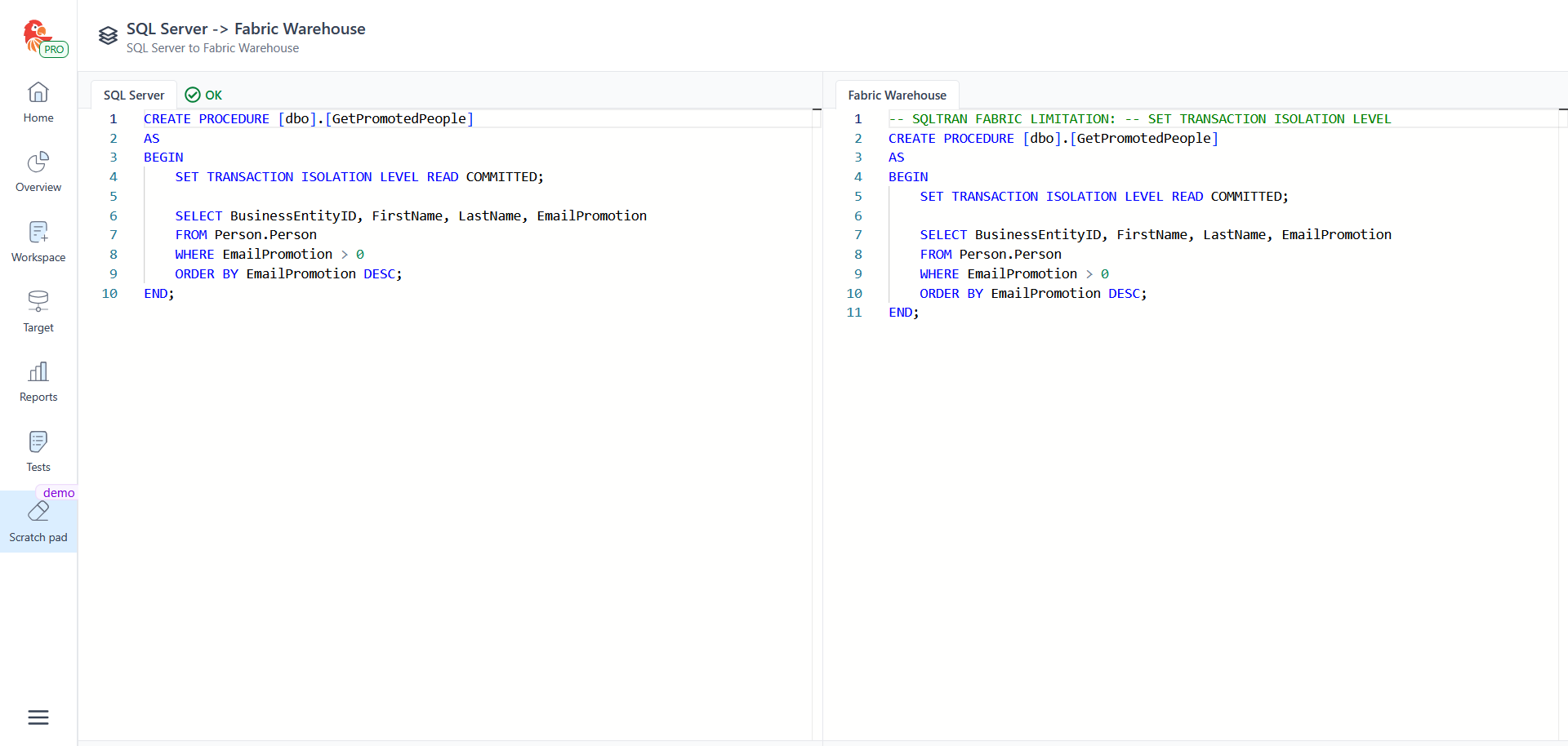This screenshot has width=1568, height=746.
Task: Click the CREATE PROCEDURE line in SQL Server editor
Action: coord(309,119)
